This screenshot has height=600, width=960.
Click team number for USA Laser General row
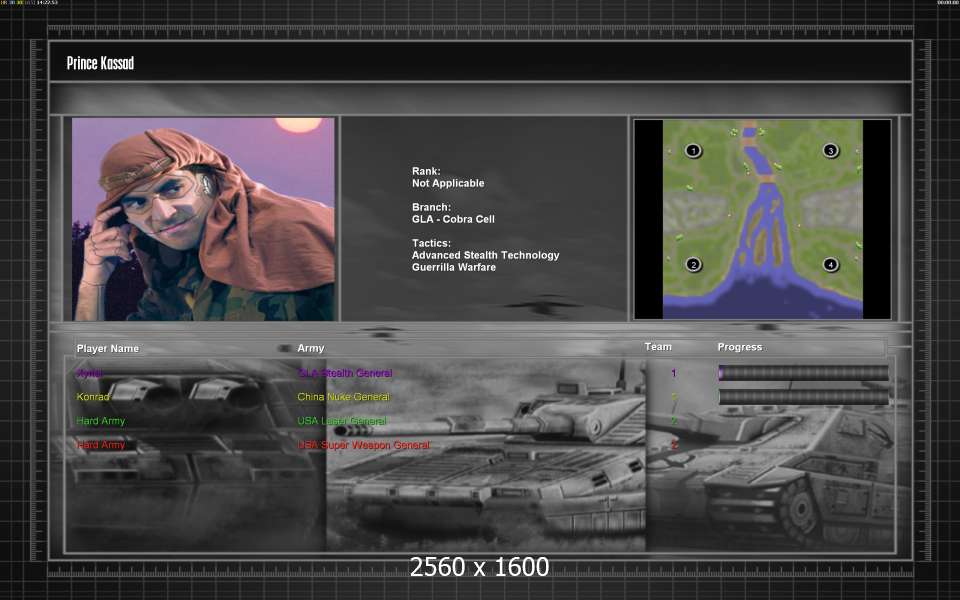point(673,421)
